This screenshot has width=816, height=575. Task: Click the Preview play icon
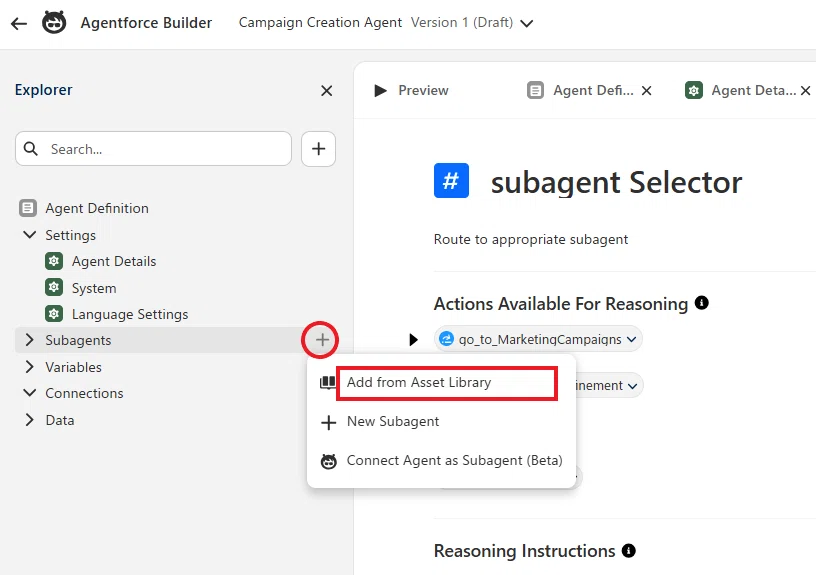click(380, 91)
